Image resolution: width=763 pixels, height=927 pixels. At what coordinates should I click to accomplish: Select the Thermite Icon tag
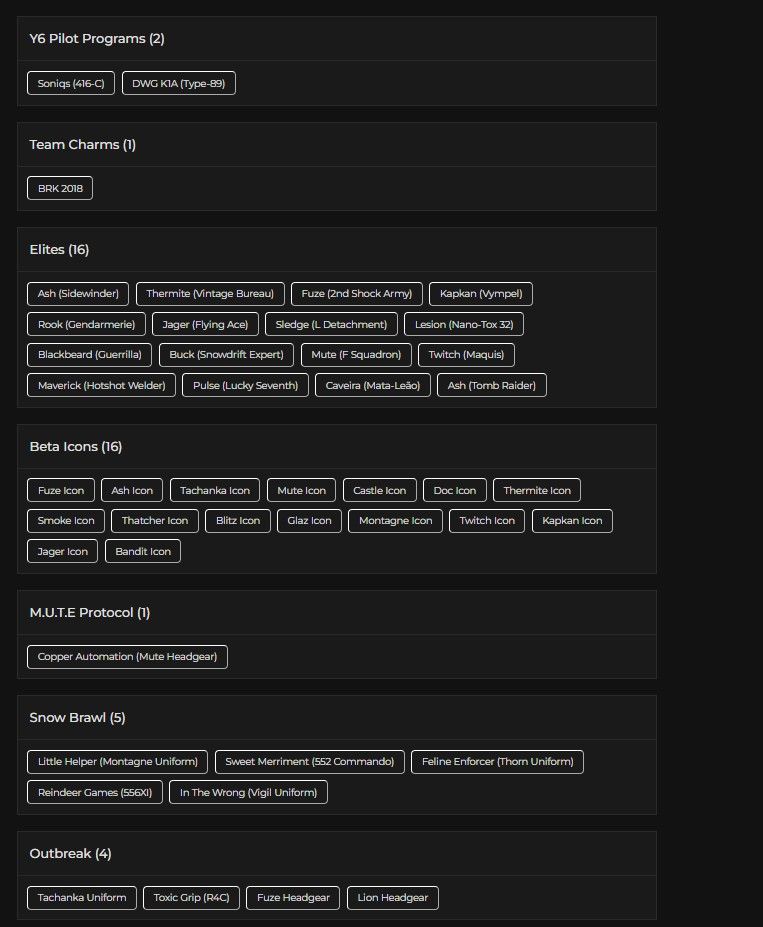(537, 490)
